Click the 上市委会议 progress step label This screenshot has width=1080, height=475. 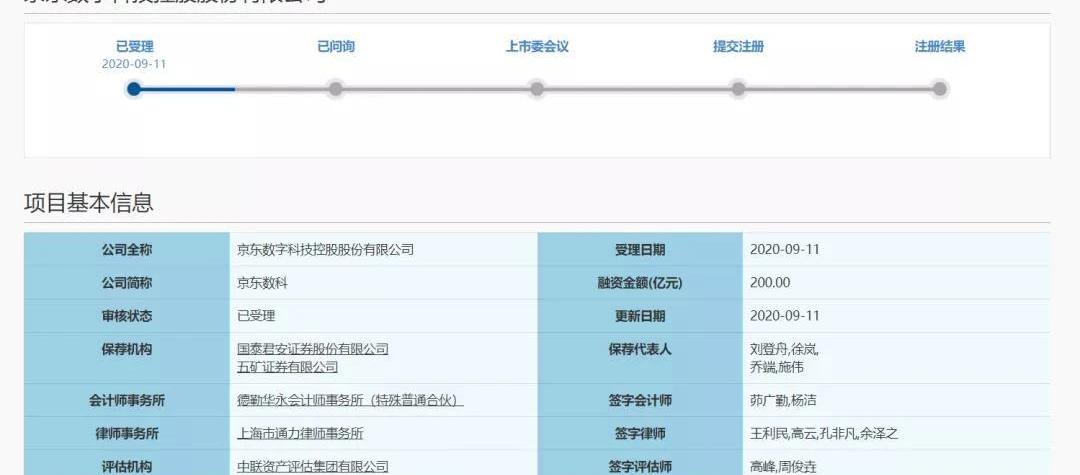(537, 47)
